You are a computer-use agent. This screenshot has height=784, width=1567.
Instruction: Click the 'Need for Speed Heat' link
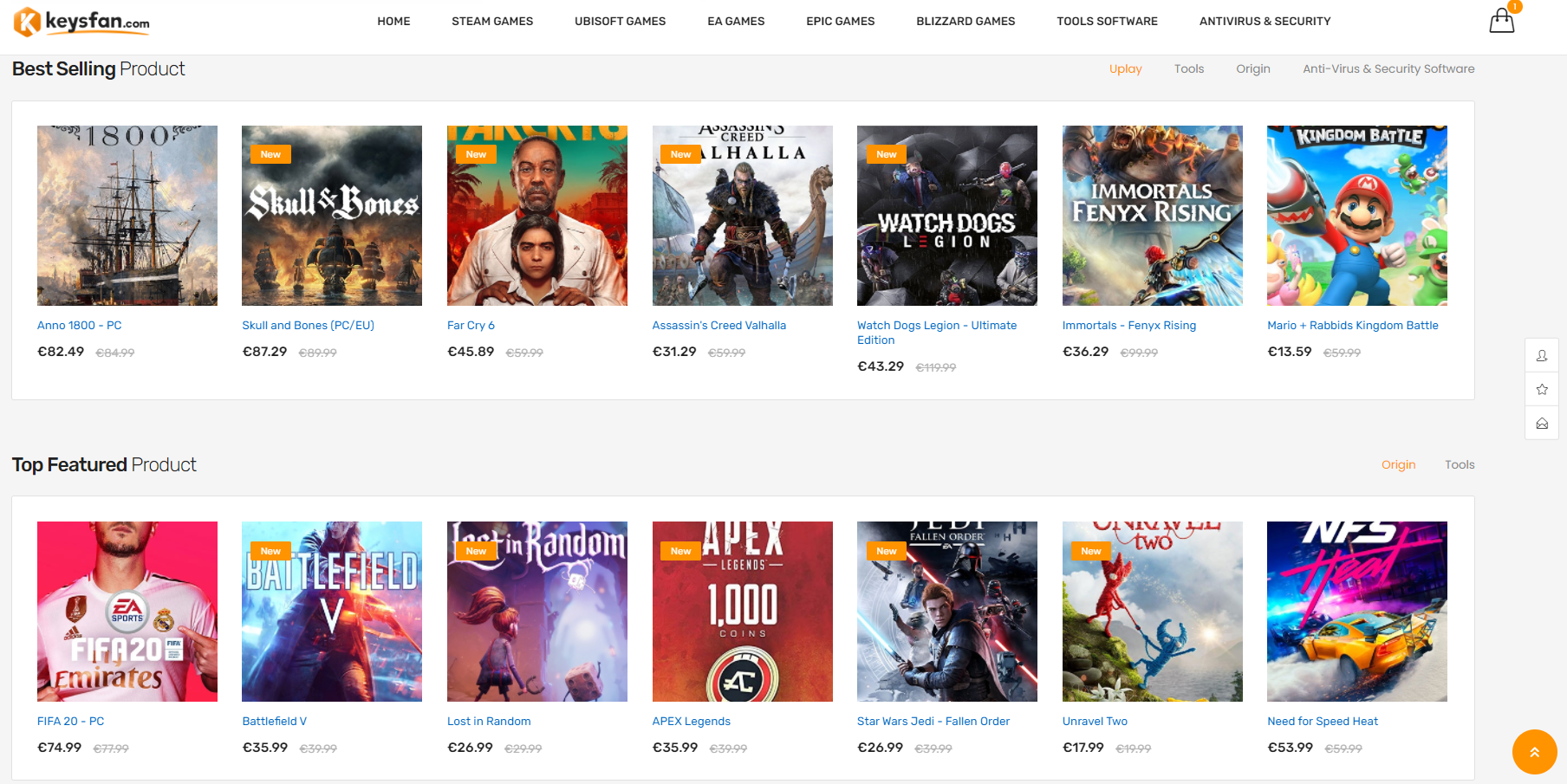click(x=1323, y=722)
